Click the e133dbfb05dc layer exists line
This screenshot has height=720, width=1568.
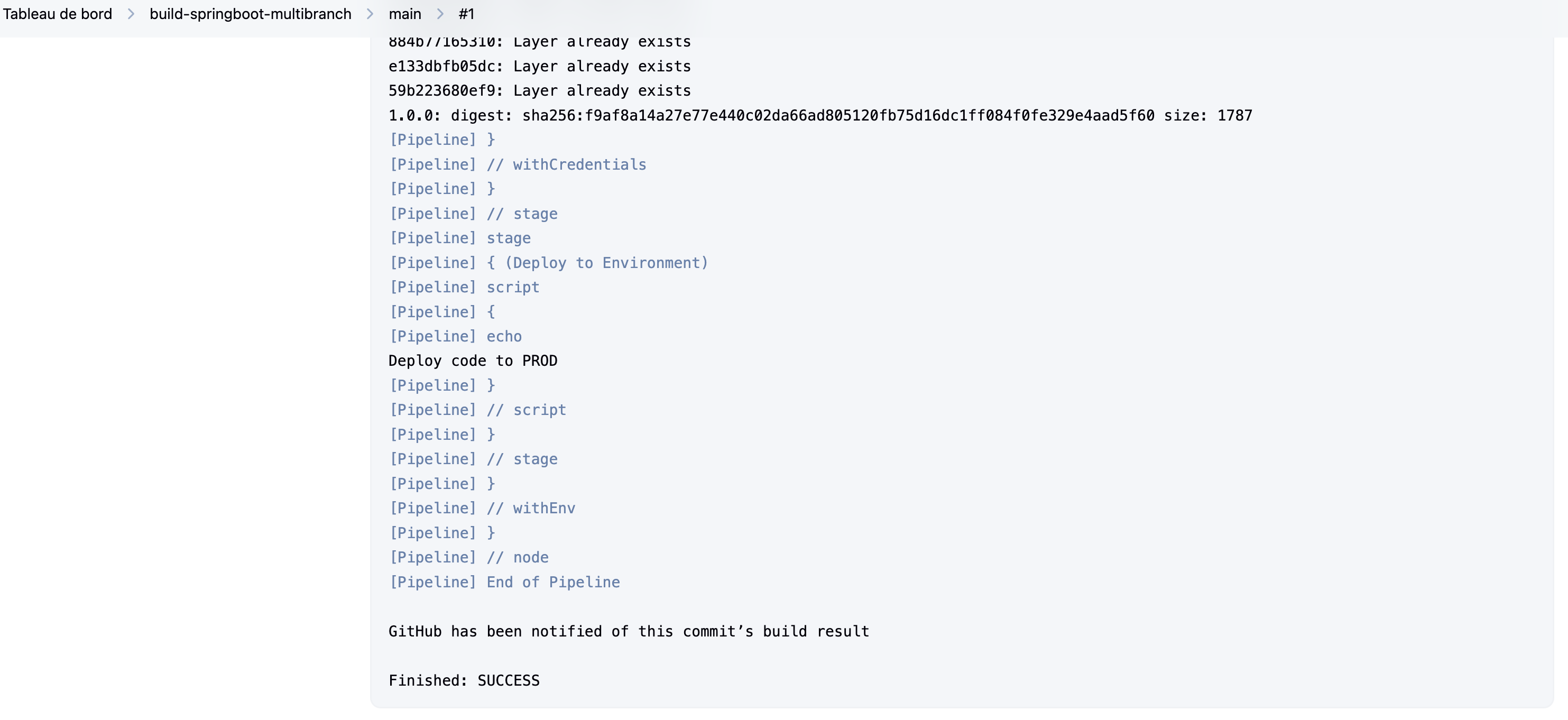(x=539, y=66)
